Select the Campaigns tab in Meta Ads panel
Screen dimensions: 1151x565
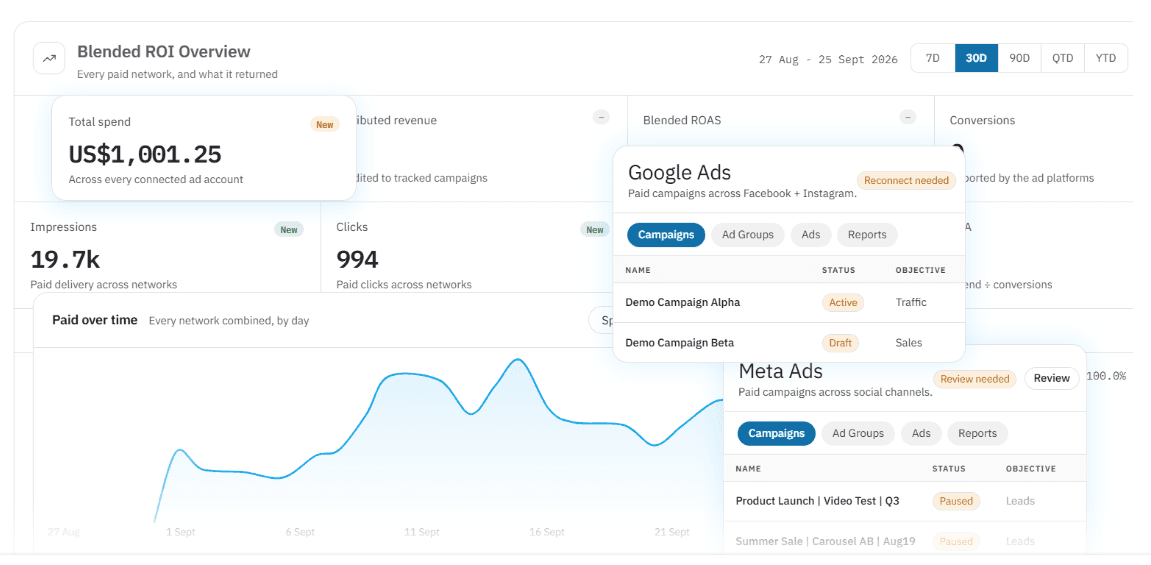[777, 434]
